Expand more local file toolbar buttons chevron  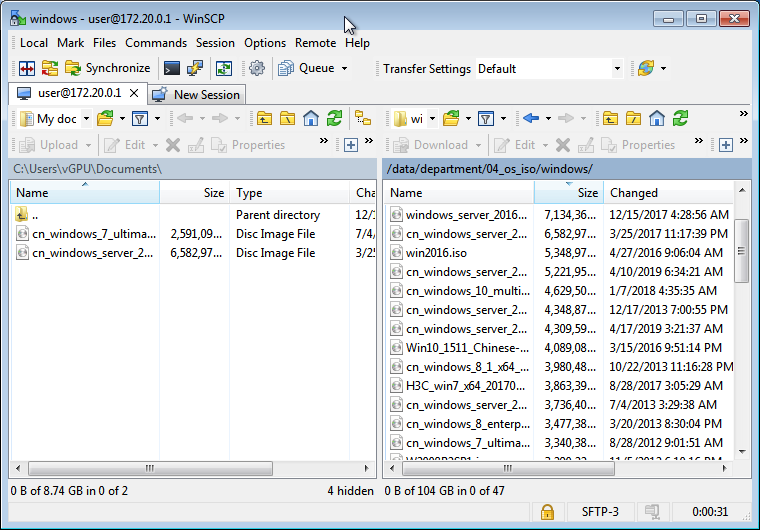[324, 141]
